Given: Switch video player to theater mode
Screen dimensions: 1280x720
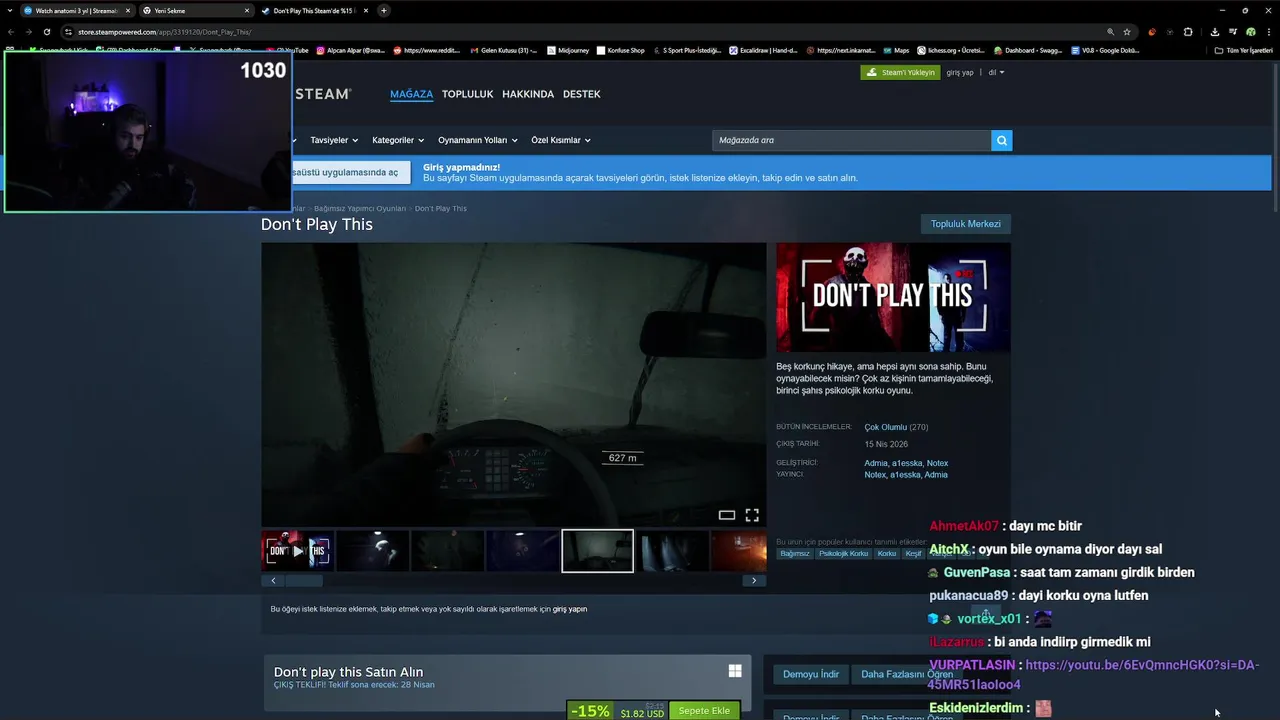Looking at the screenshot, I should (x=727, y=515).
